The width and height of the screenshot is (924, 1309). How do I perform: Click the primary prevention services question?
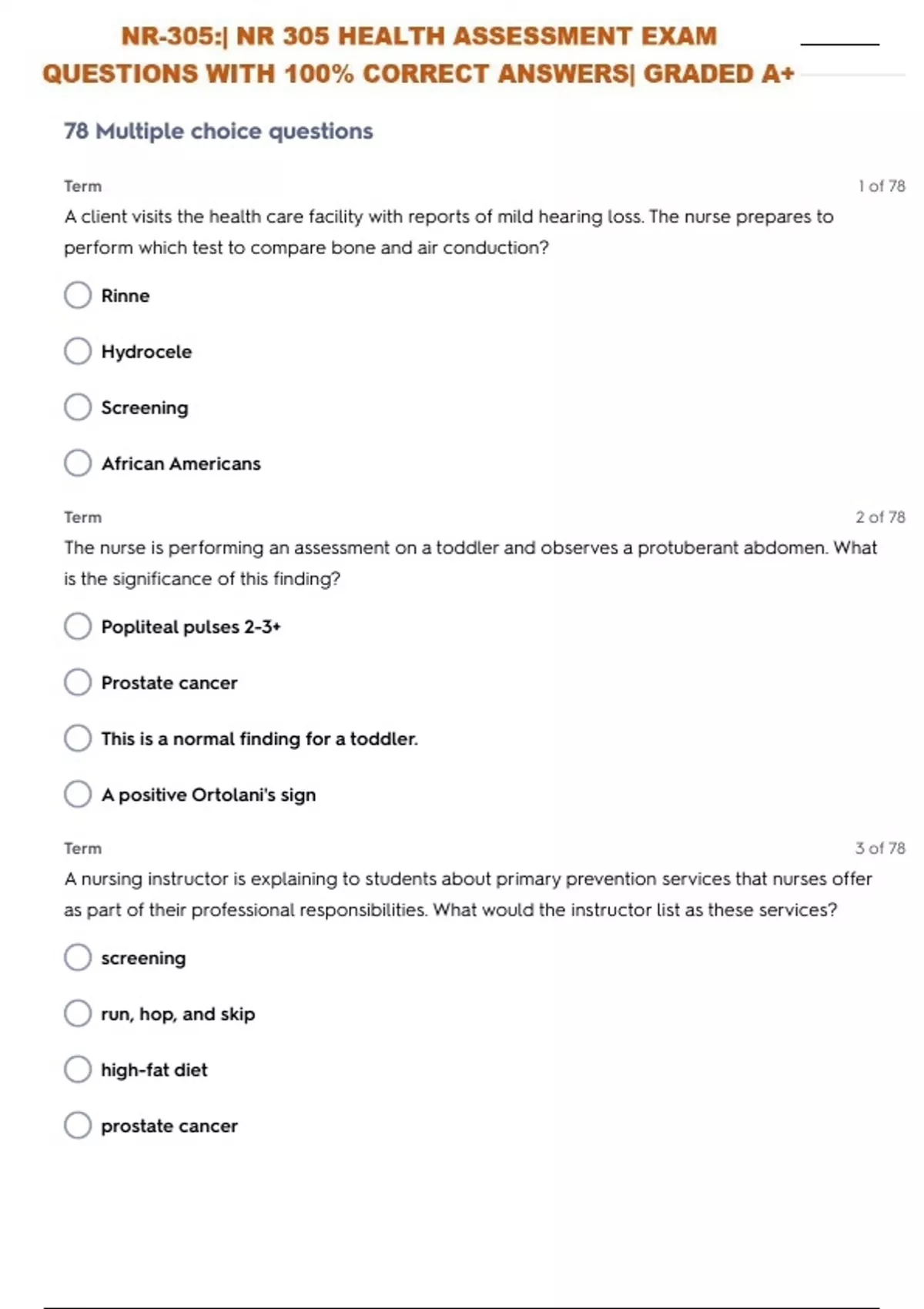pyautogui.click(x=467, y=894)
